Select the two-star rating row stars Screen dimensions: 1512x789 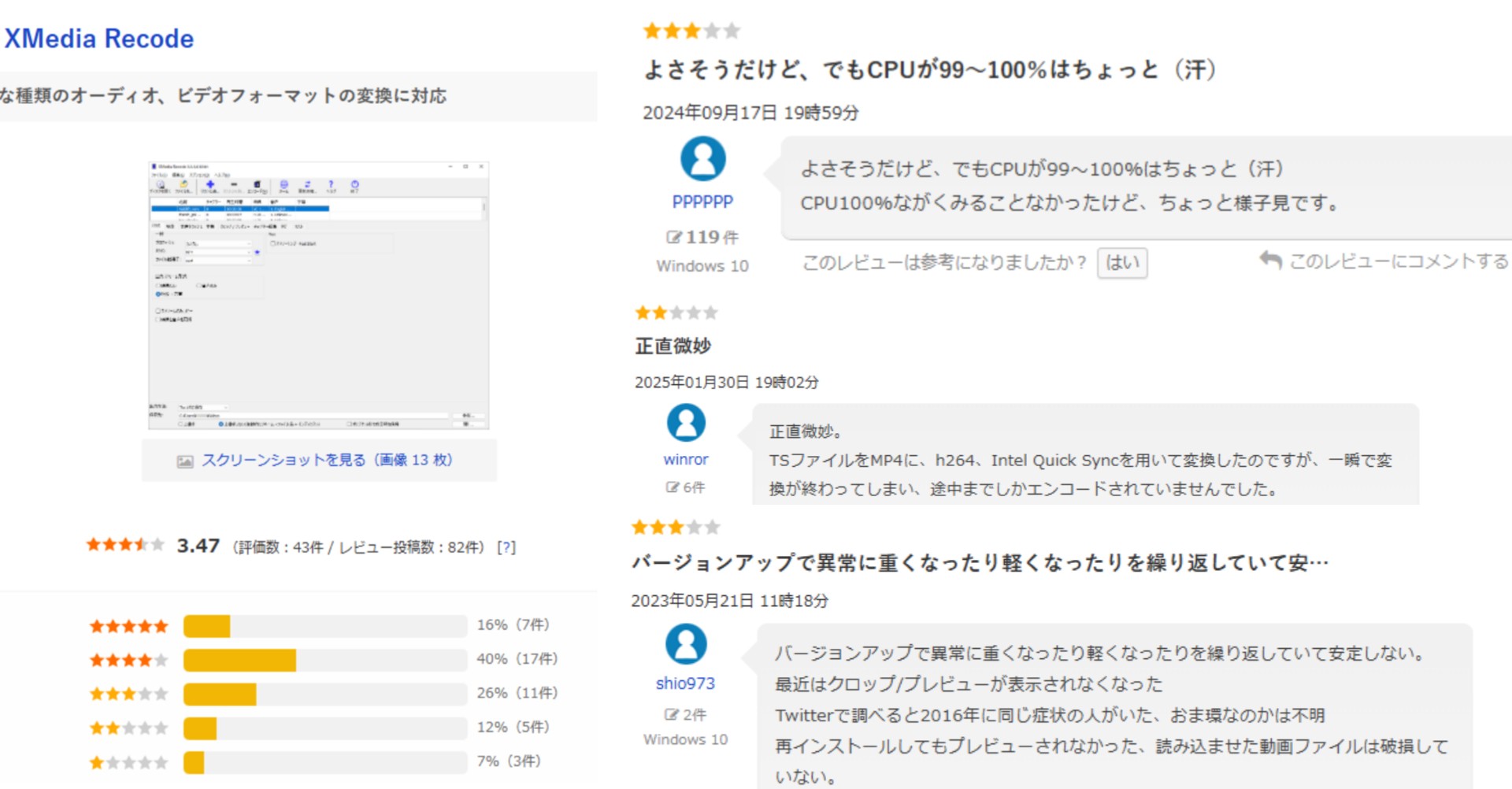[129, 728]
